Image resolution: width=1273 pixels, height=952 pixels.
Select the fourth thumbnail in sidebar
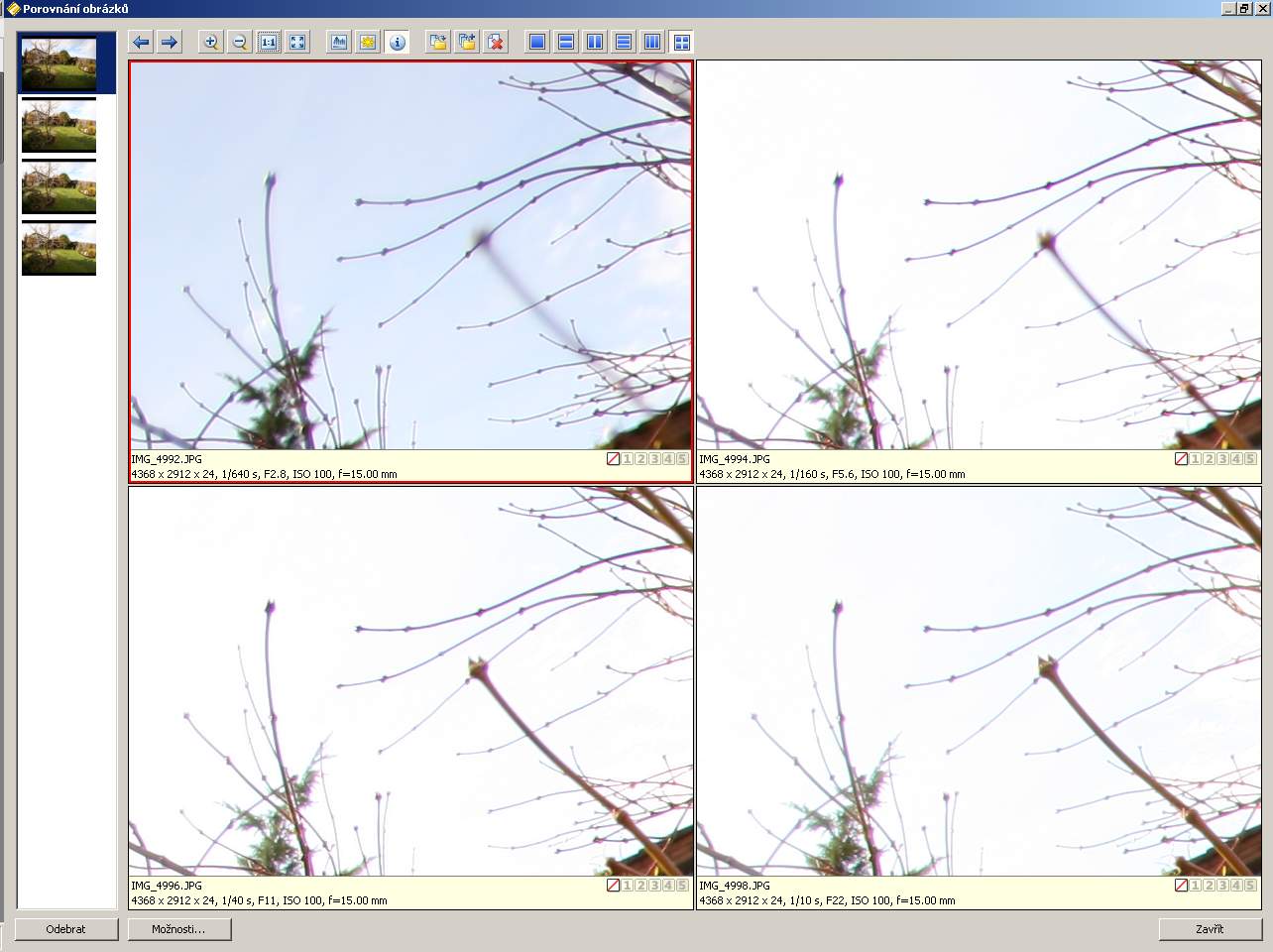(59, 249)
